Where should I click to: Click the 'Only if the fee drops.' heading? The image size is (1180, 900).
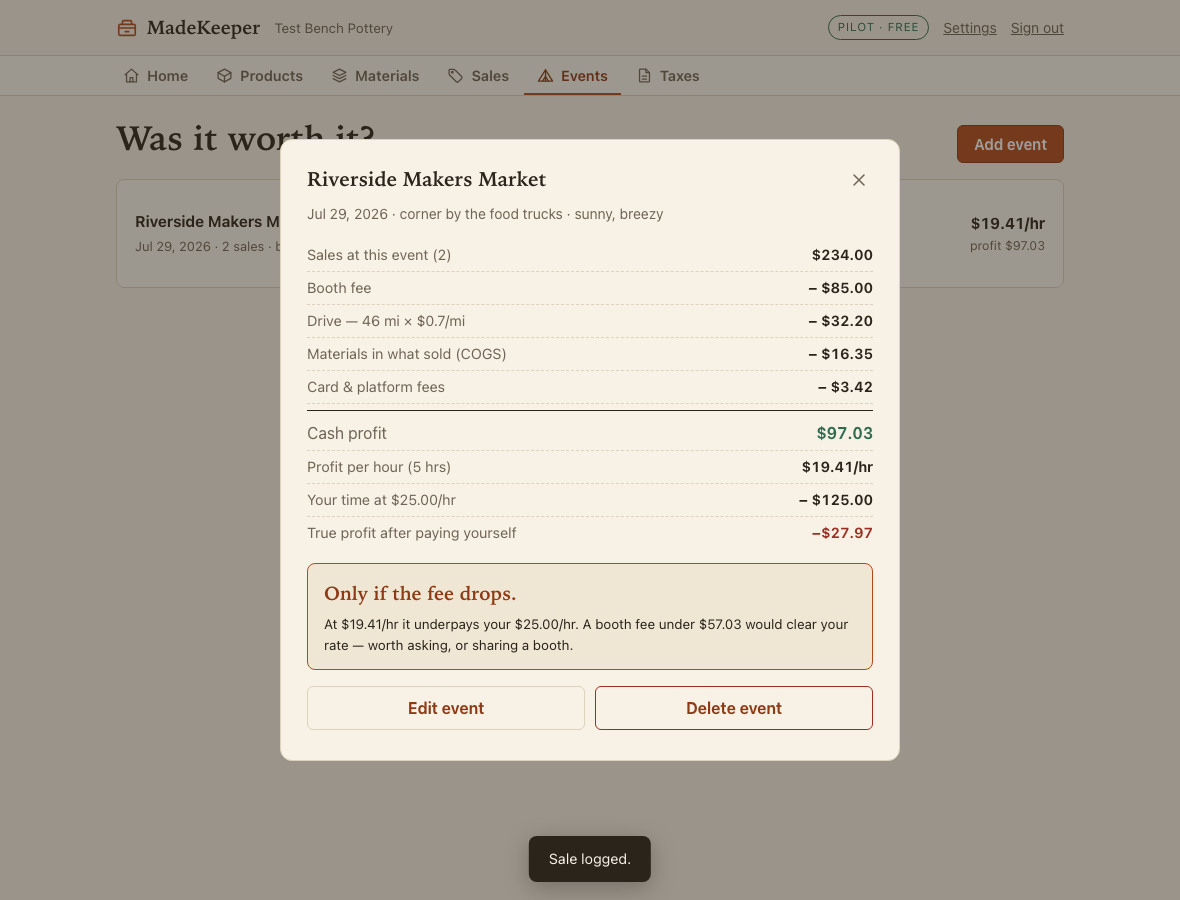(420, 594)
